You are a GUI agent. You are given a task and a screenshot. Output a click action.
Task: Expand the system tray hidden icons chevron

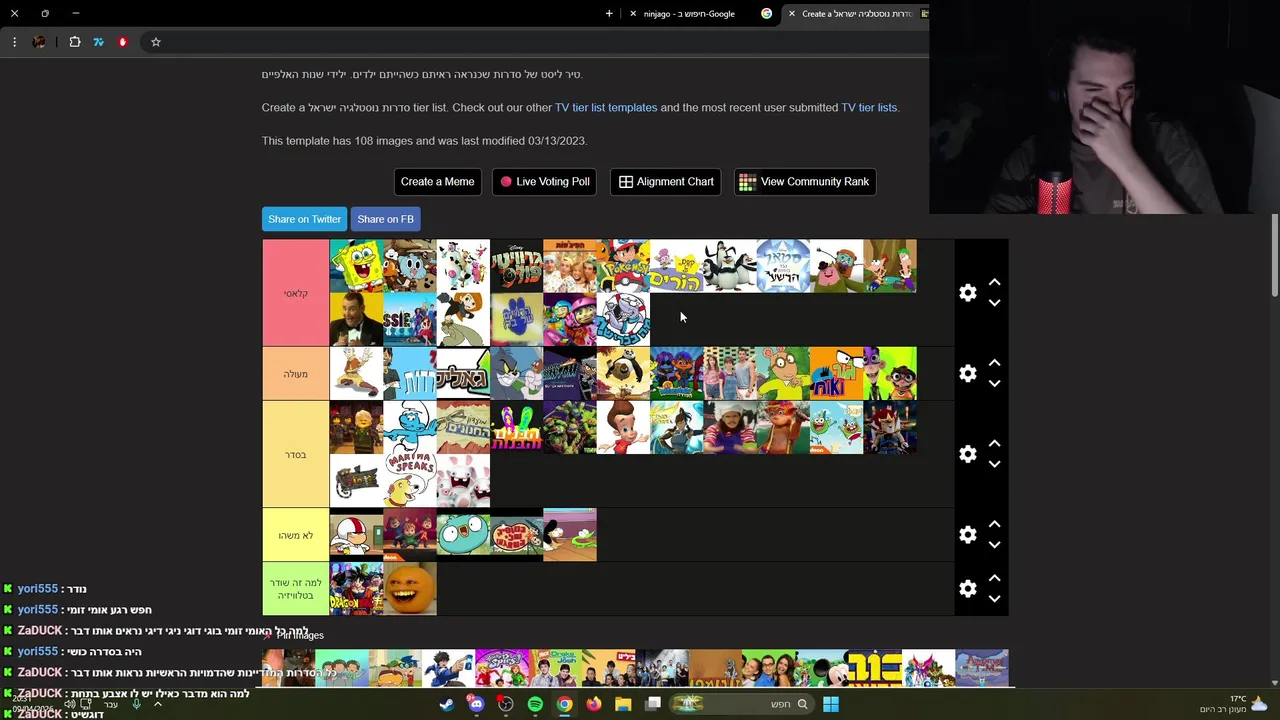point(157,704)
